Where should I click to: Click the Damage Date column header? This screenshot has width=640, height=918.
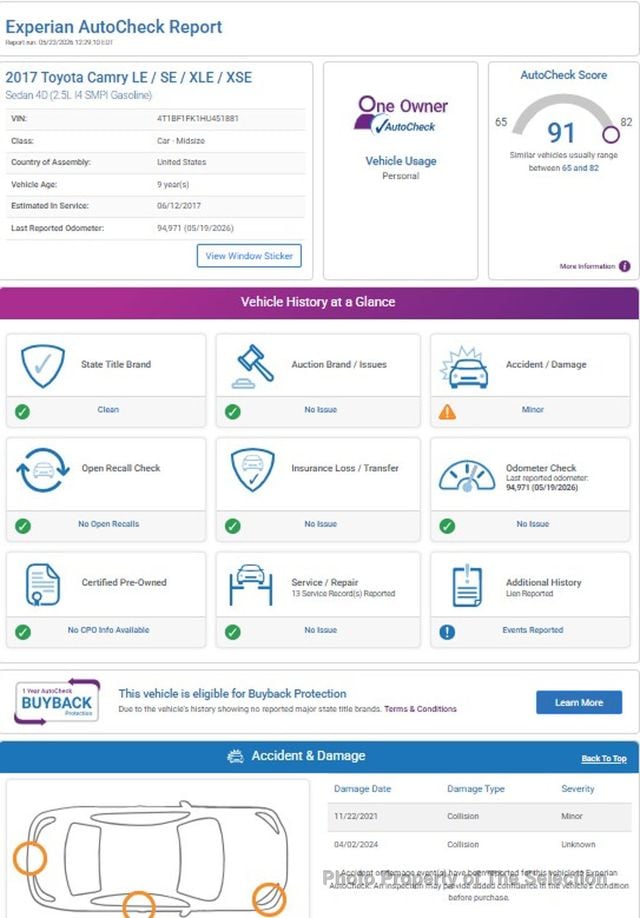point(362,789)
